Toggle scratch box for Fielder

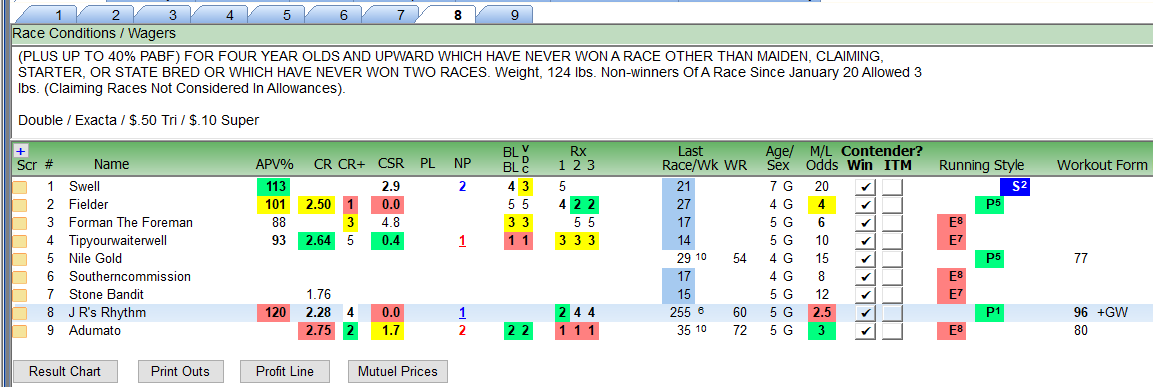pos(20,205)
